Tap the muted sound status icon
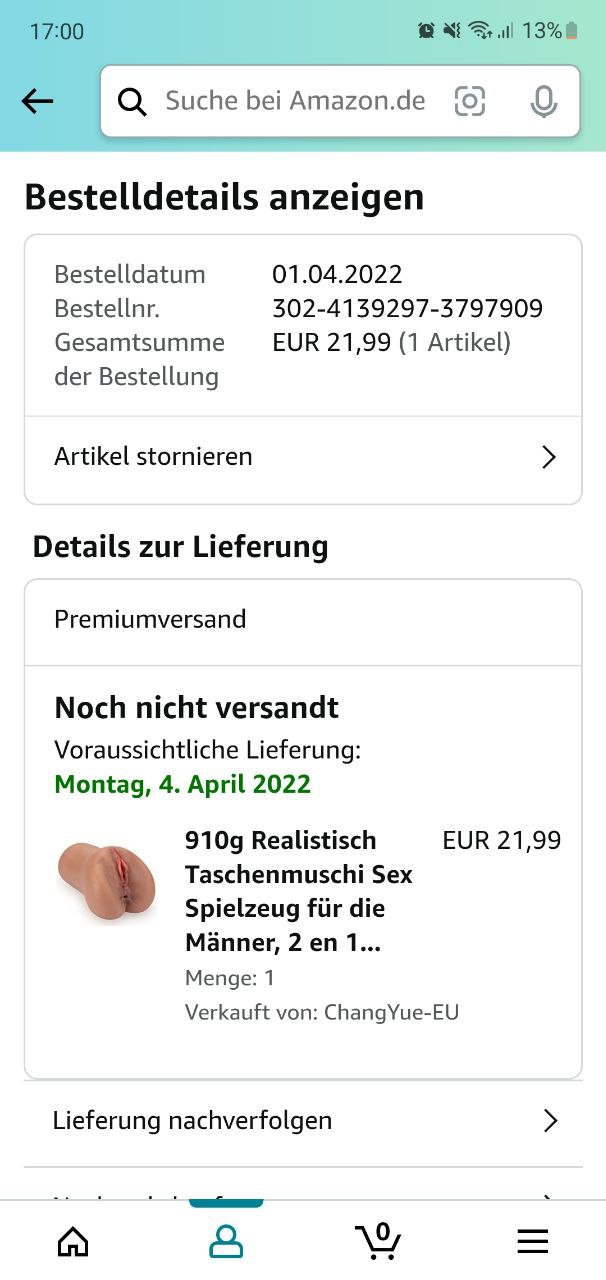 click(452, 31)
